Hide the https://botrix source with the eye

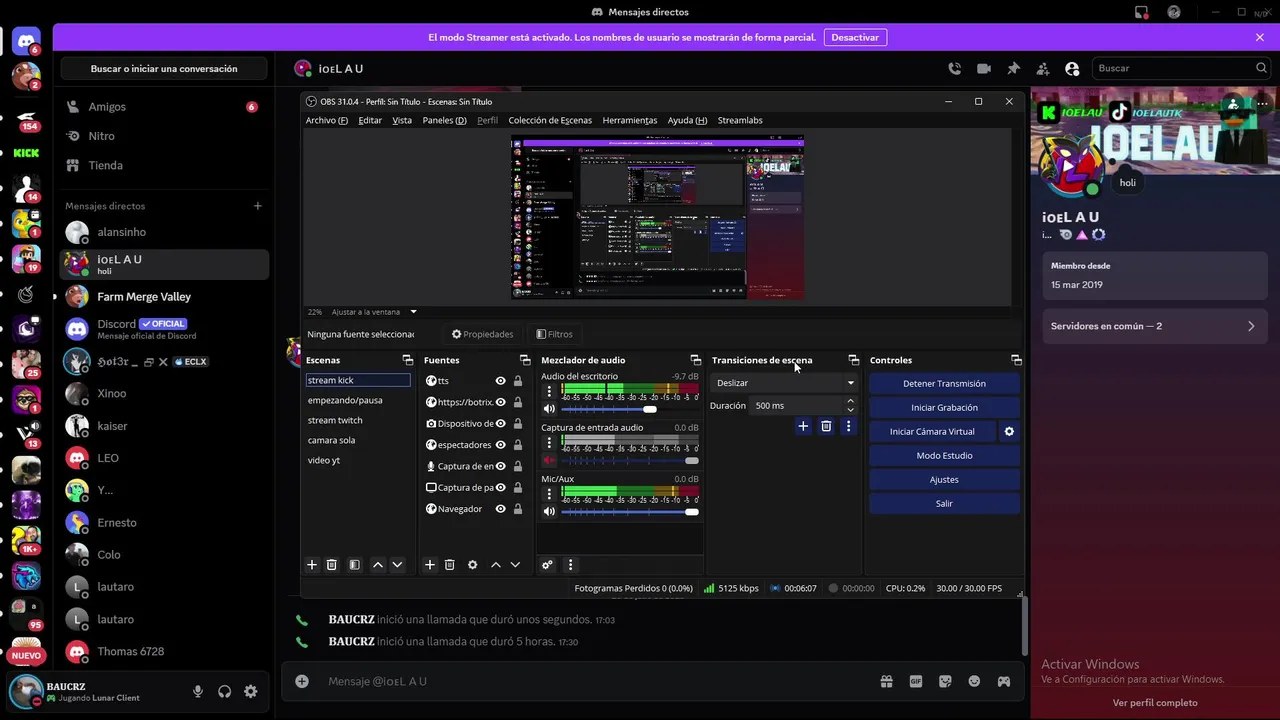(501, 402)
